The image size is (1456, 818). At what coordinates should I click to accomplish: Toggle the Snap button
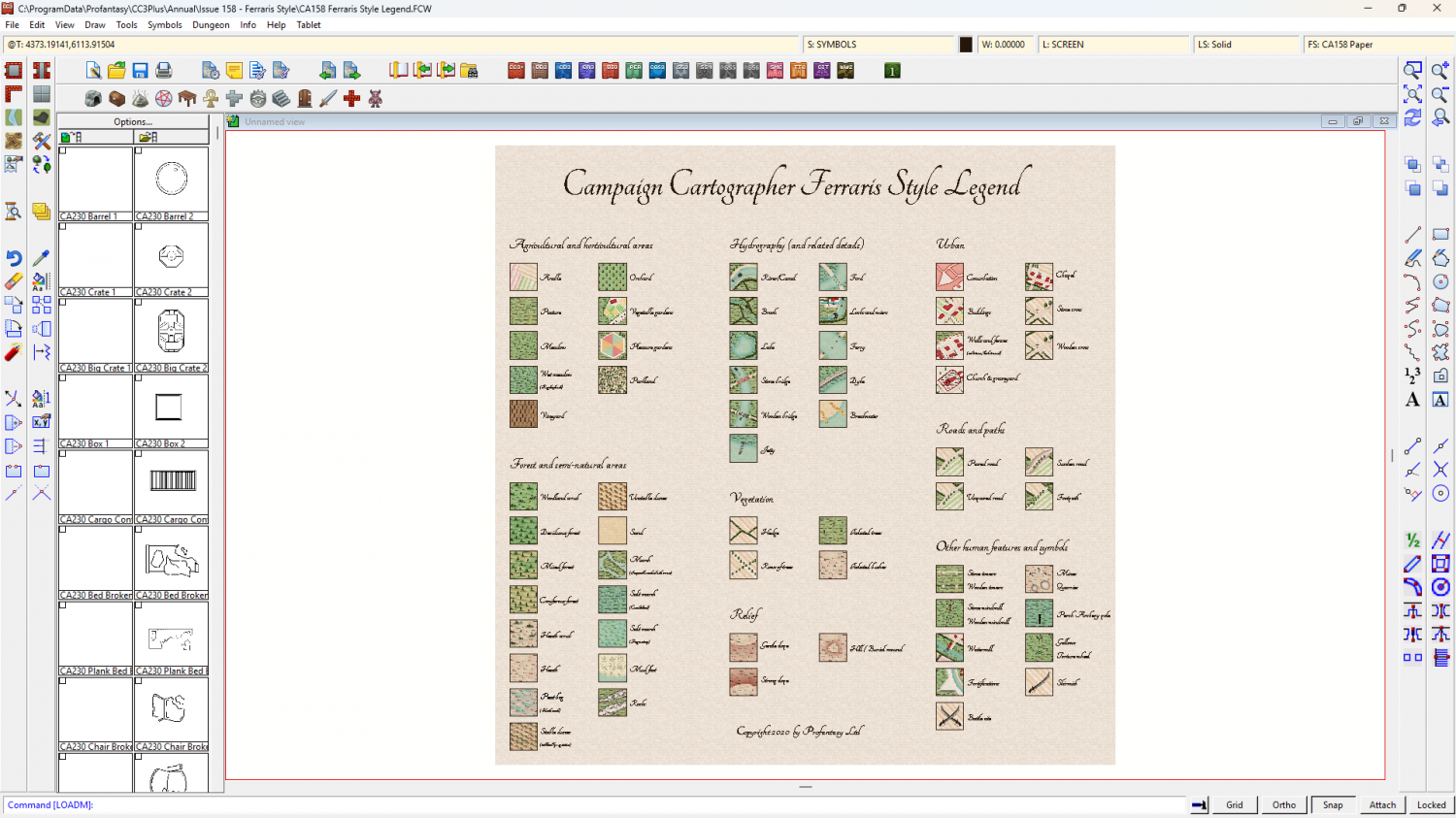coord(1333,804)
